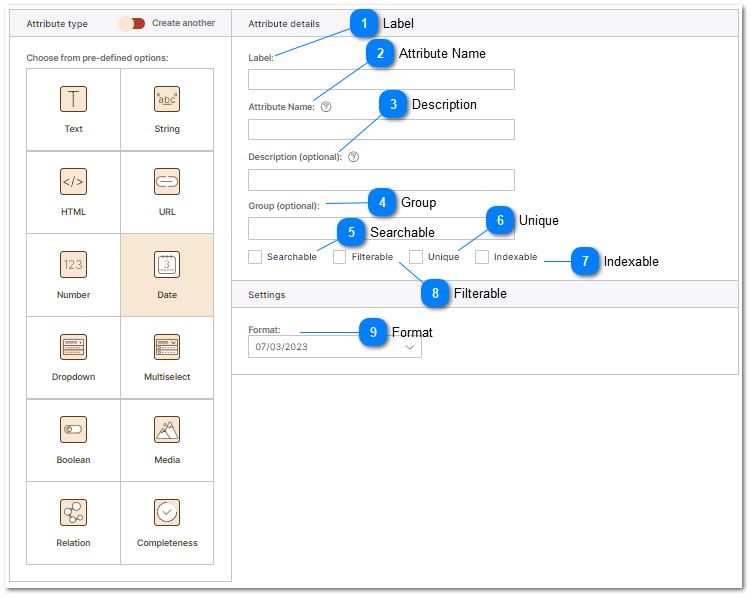Enable the Searchable checkbox
The image size is (751, 597).
coord(255,257)
